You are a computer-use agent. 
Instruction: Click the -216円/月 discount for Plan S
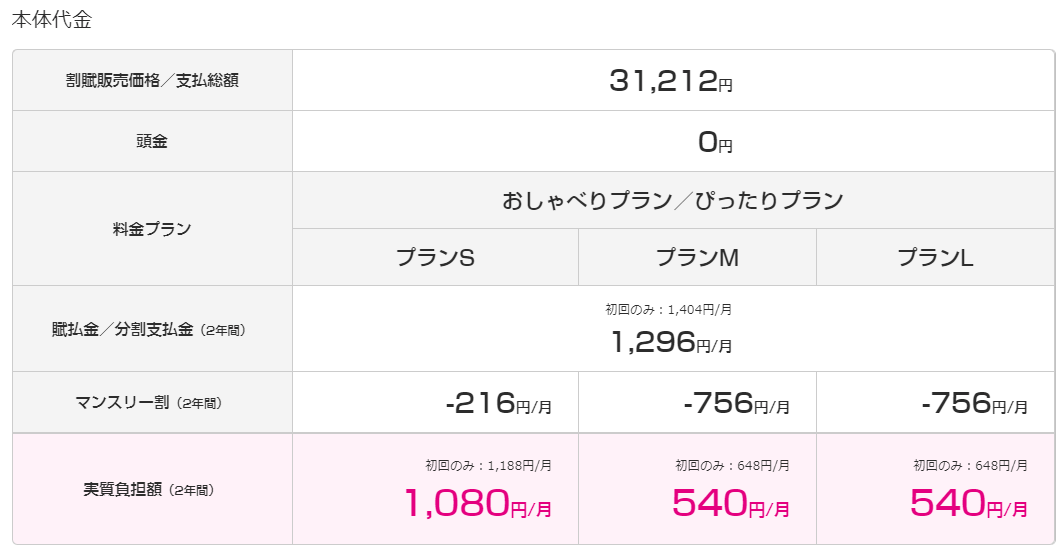[x=499, y=403]
